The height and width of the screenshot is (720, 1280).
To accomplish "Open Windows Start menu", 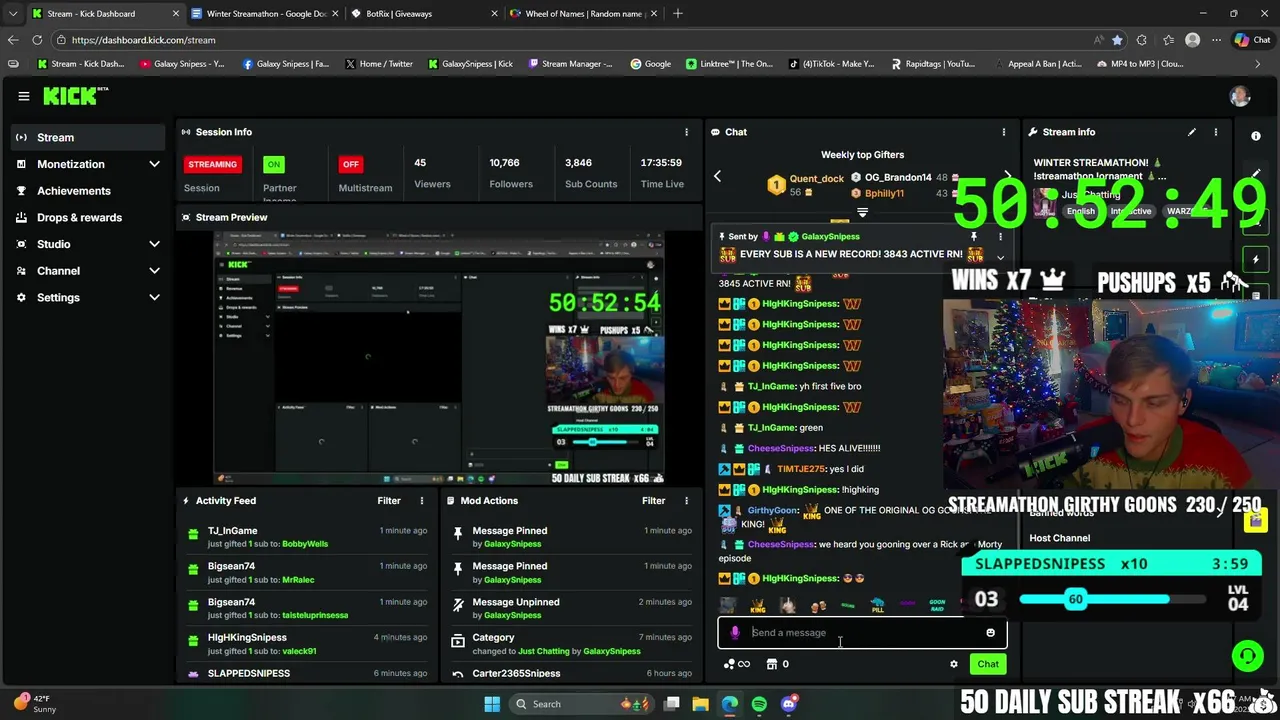I will [x=492, y=704].
